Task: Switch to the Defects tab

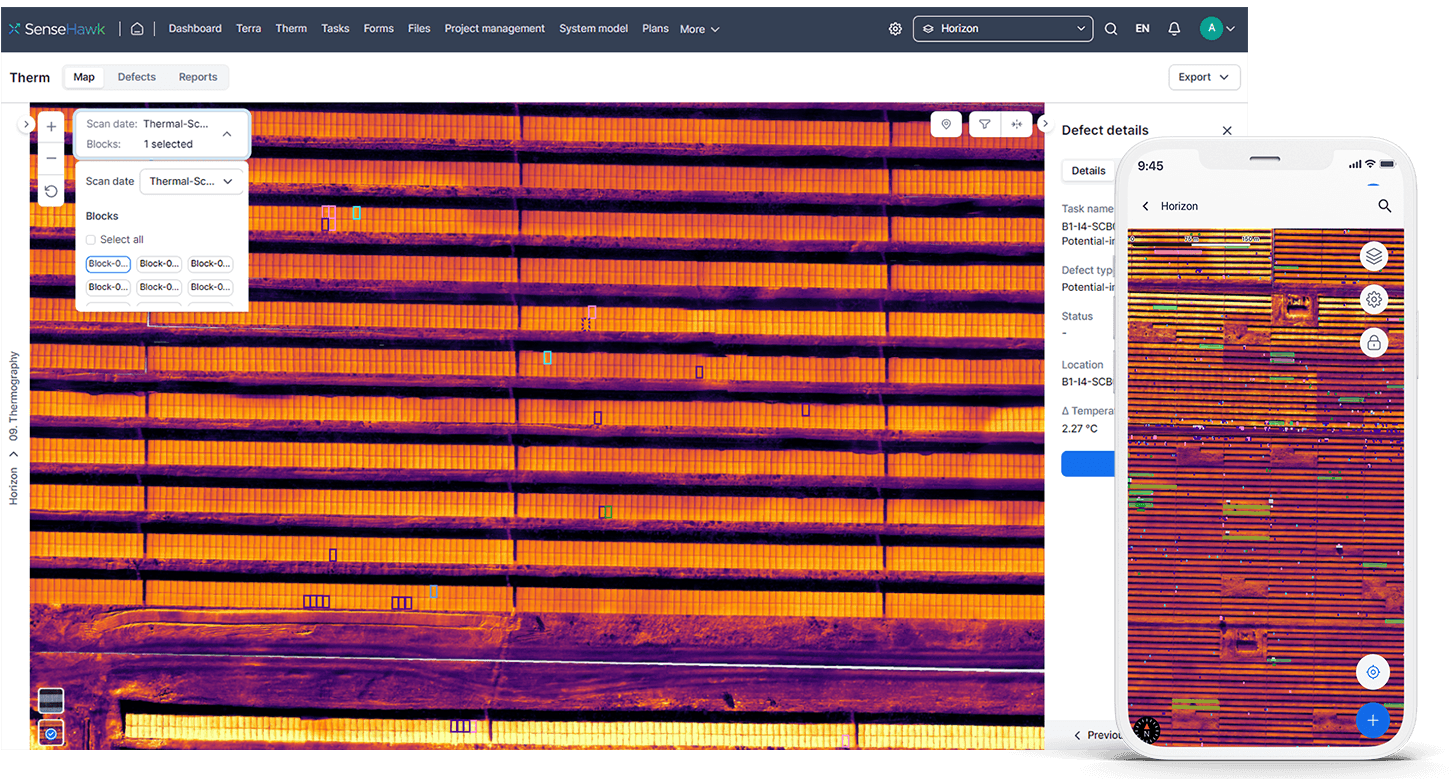Action: coord(137,77)
